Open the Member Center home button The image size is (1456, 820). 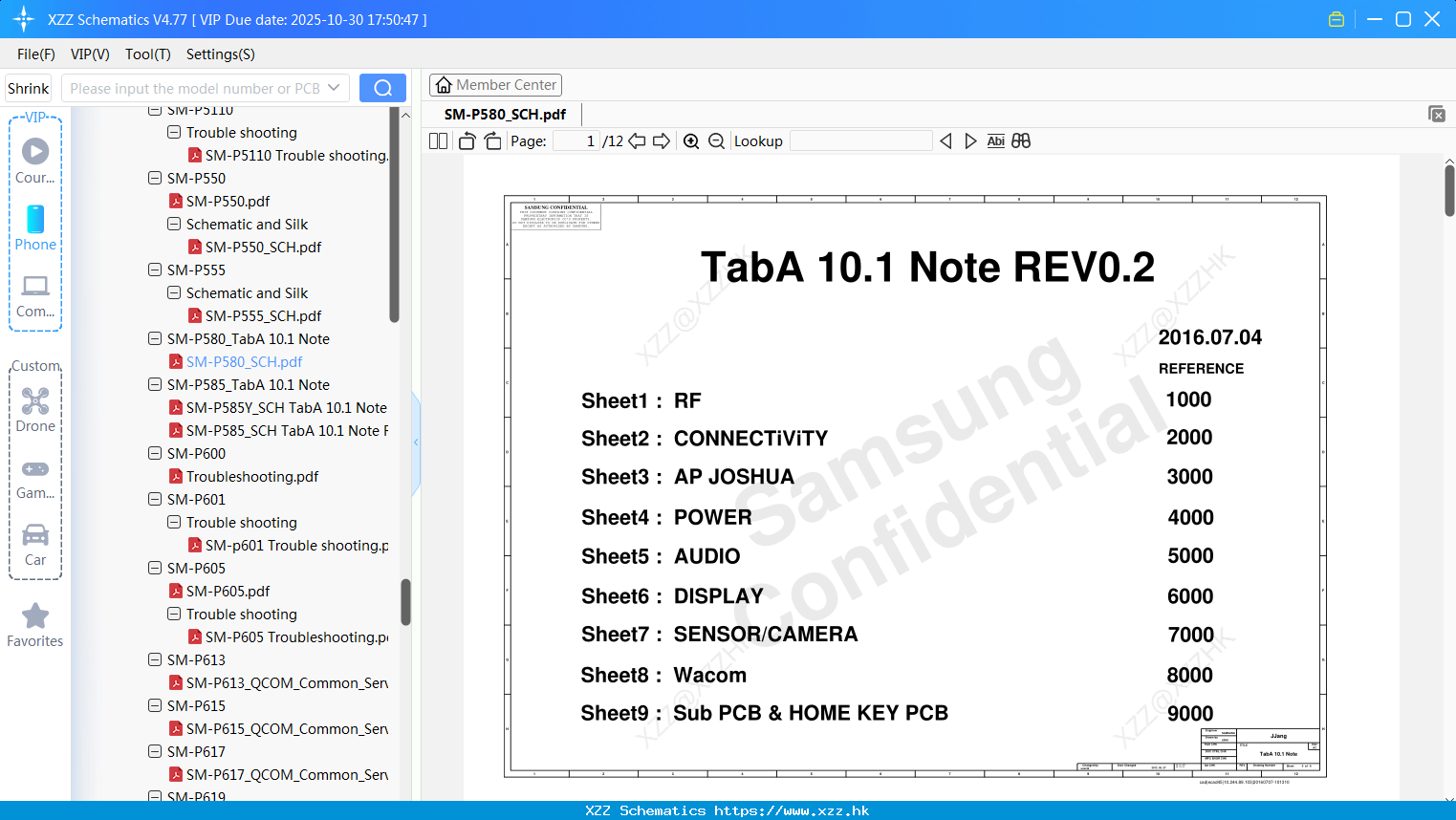pos(495,85)
